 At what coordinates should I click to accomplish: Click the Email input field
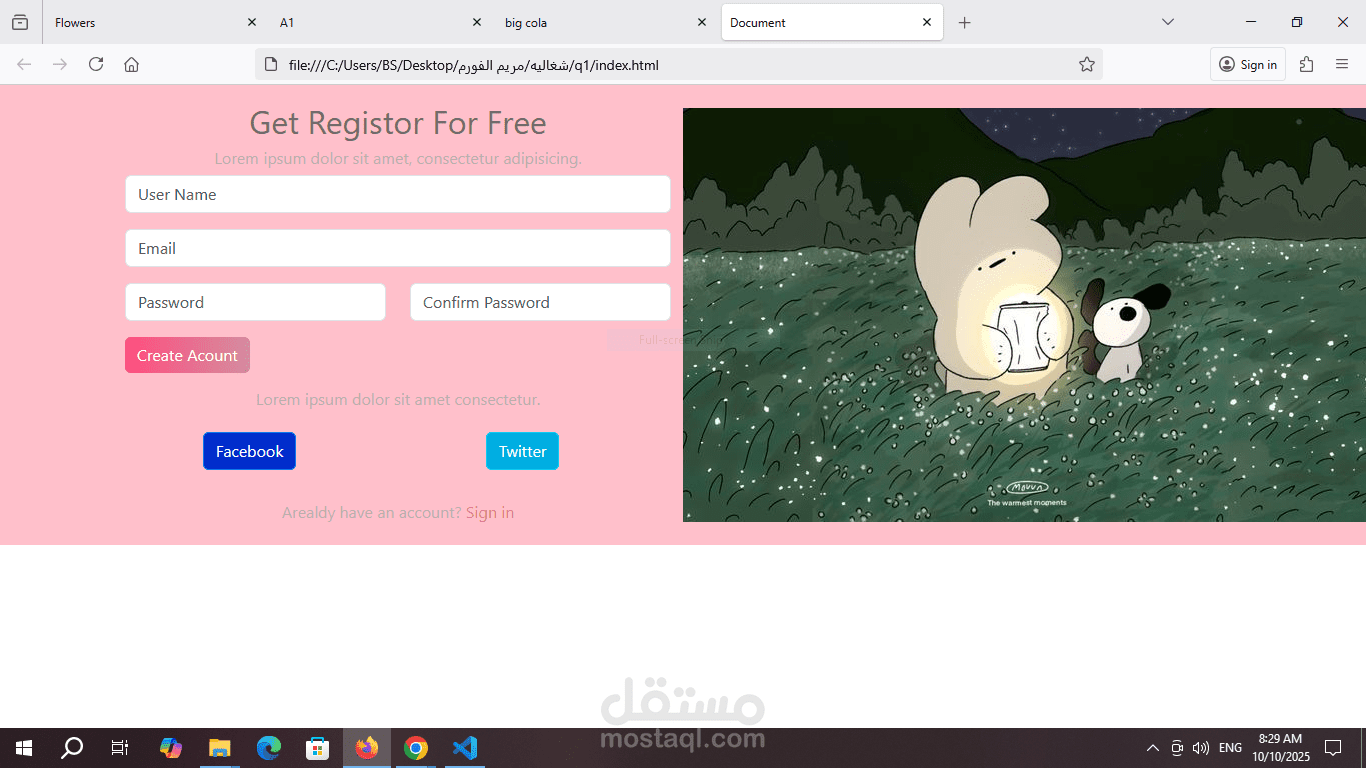398,248
